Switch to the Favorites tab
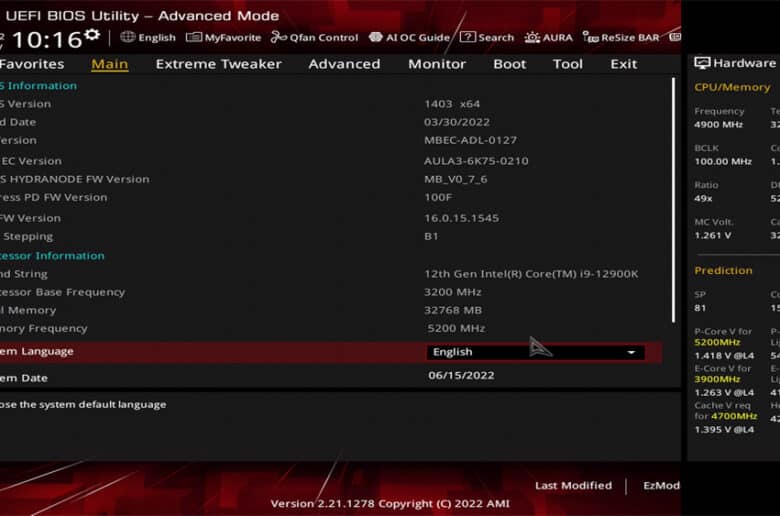The height and width of the screenshot is (516, 780). (x=32, y=64)
